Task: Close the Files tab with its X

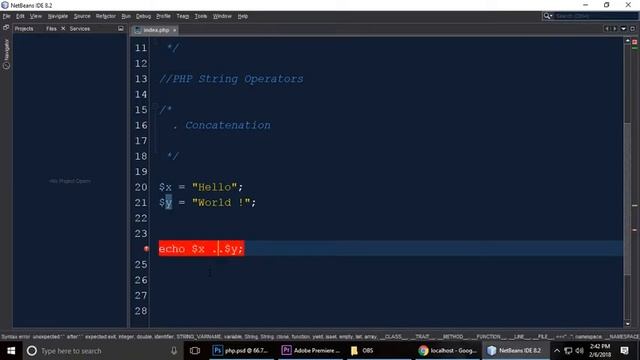Action: [x=63, y=29]
